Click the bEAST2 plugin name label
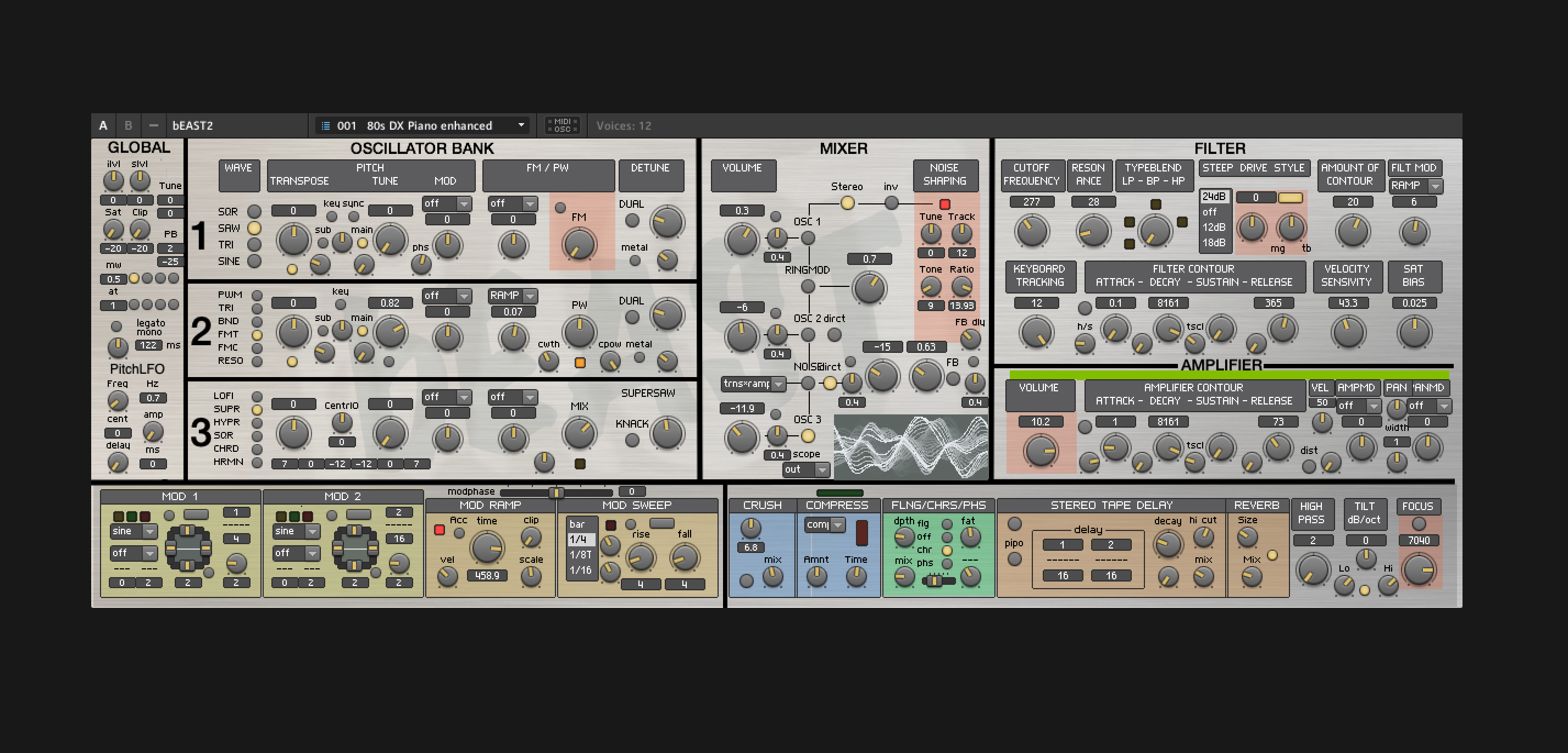Viewport: 1568px width, 753px height. [192, 125]
